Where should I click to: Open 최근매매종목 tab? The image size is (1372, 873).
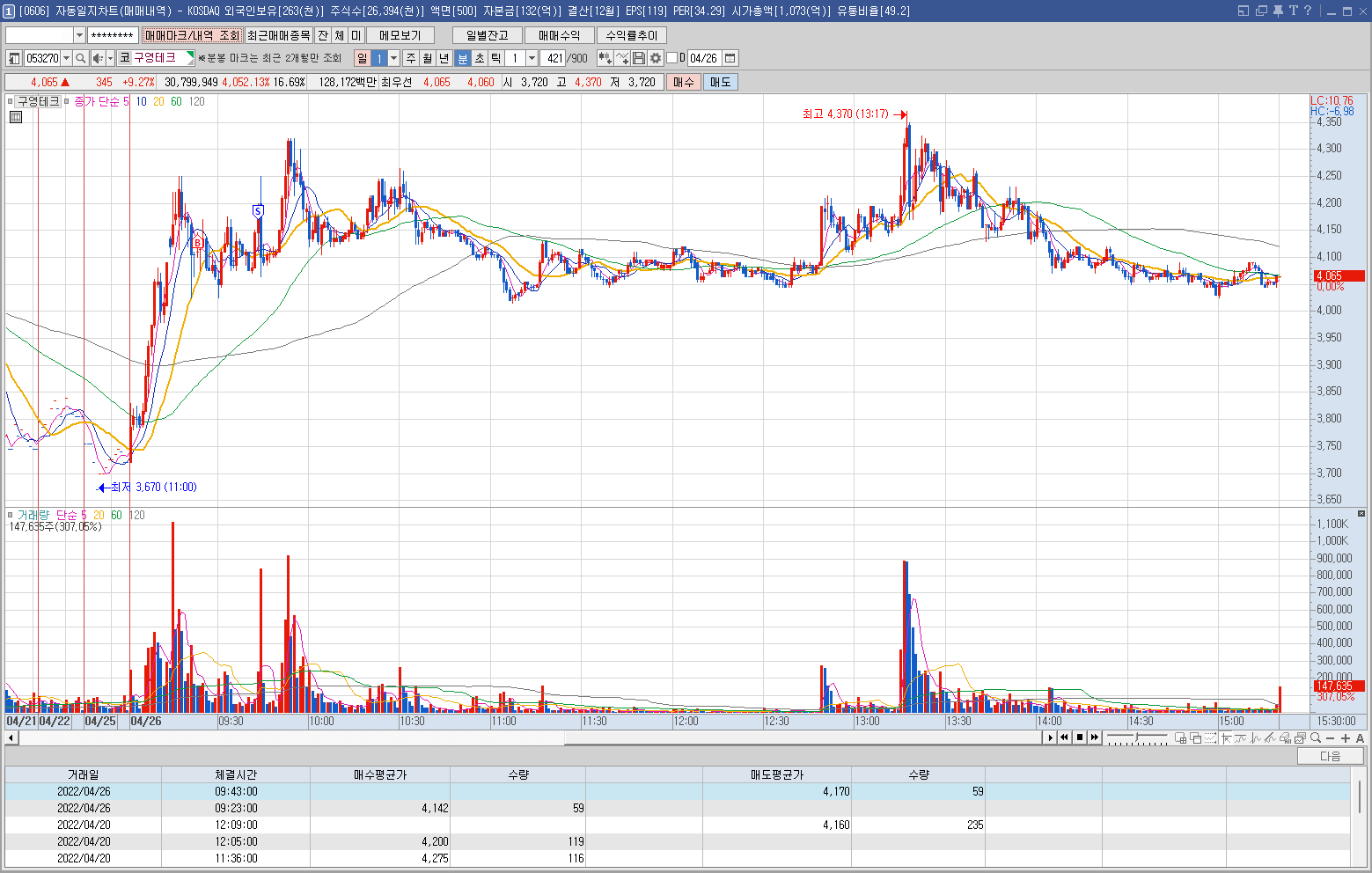point(279,35)
